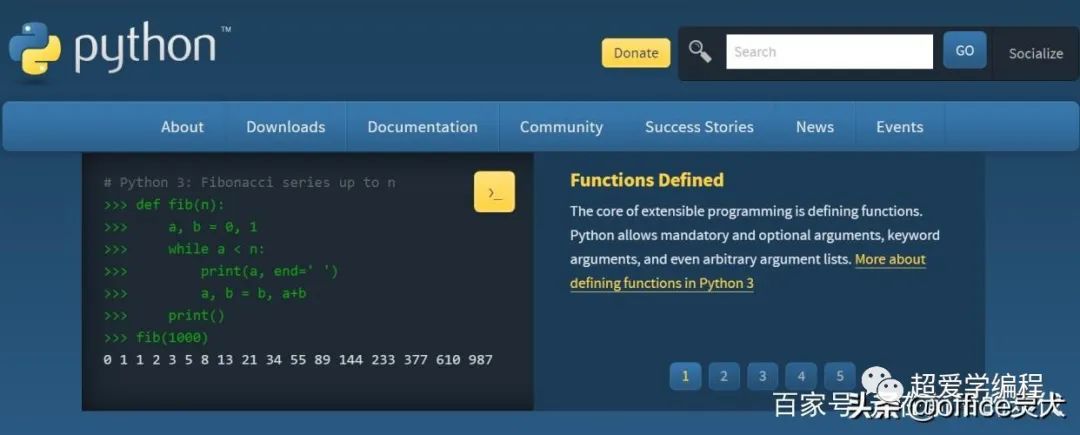This screenshot has height=435, width=1080.
Task: Launch the interactive shell yellow button
Action: click(494, 191)
